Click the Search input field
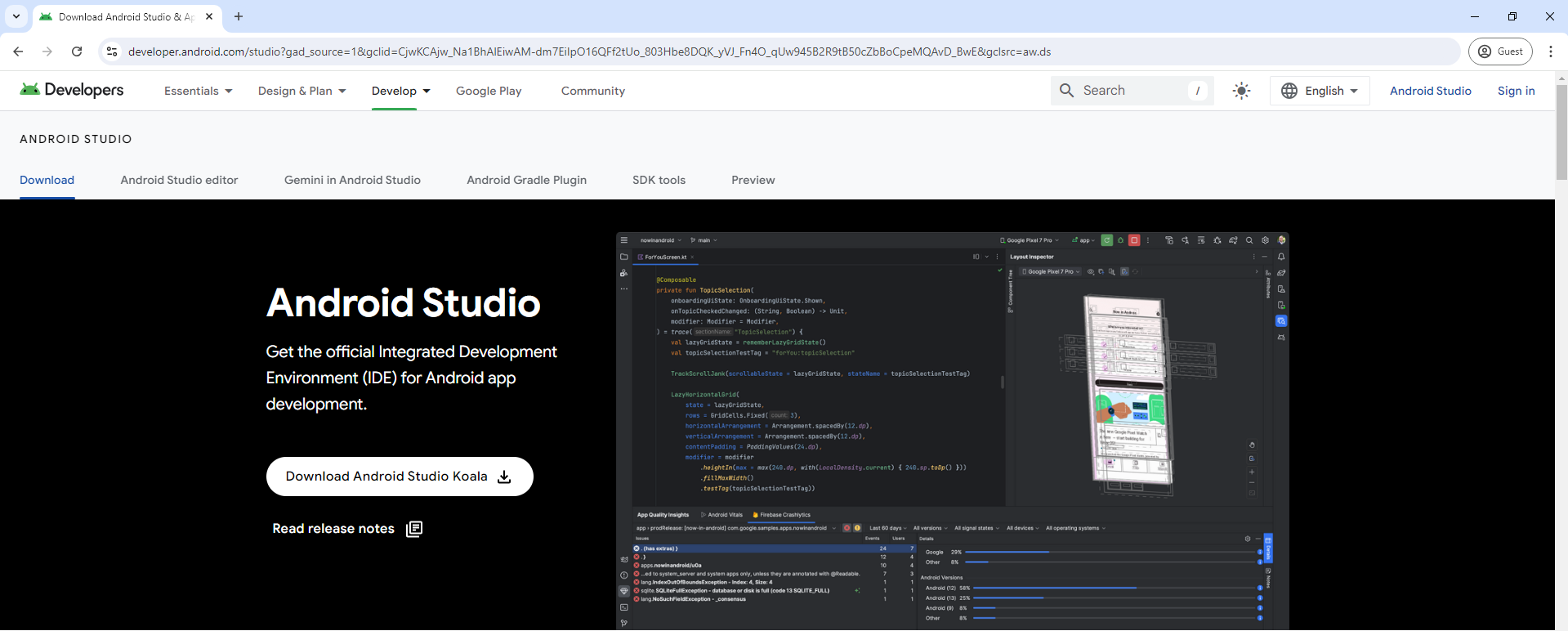 pyautogui.click(x=1132, y=91)
